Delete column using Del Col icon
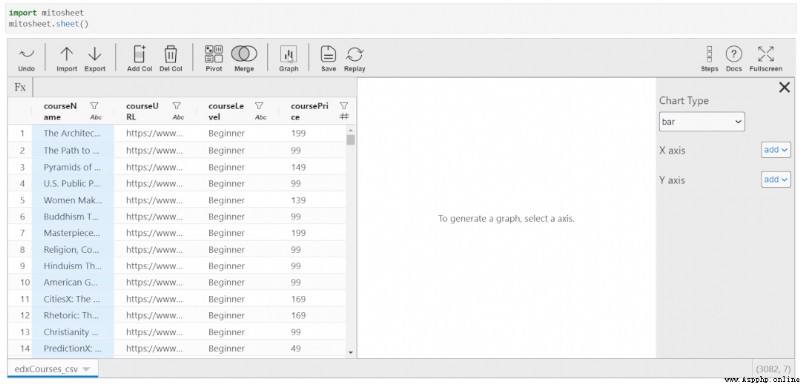 coord(170,54)
